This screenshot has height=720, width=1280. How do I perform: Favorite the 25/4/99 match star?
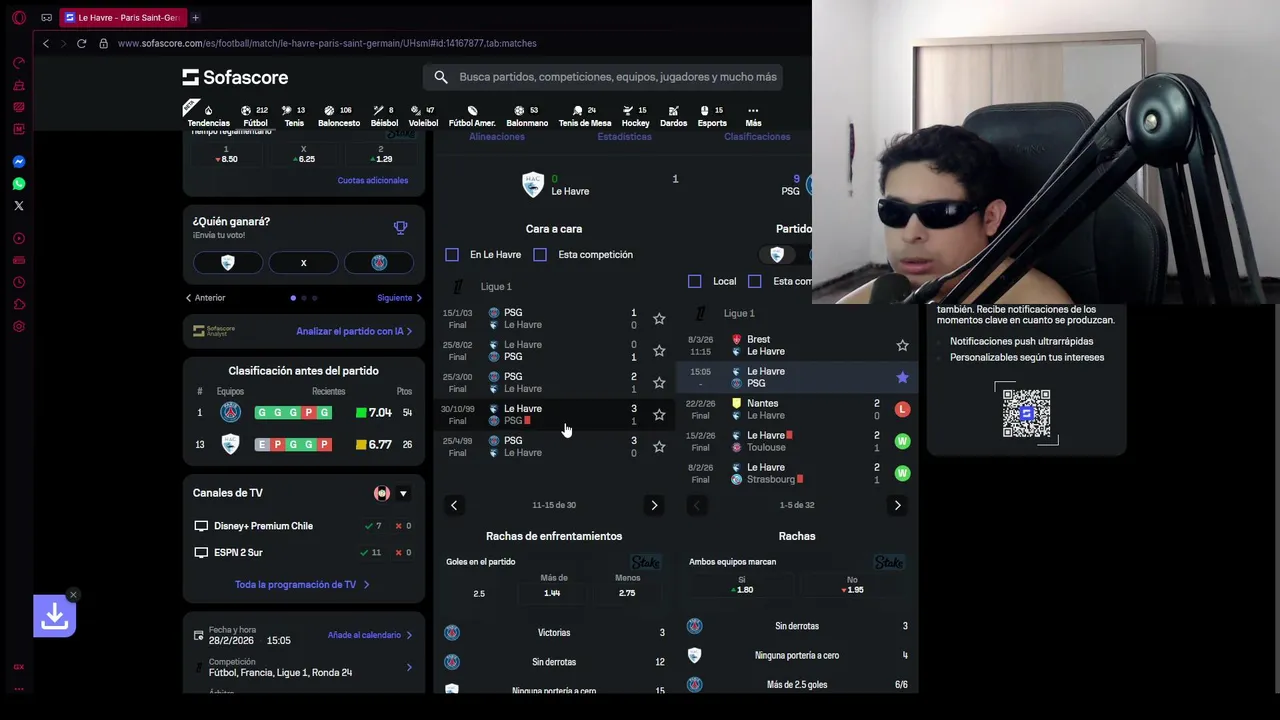[x=659, y=447]
